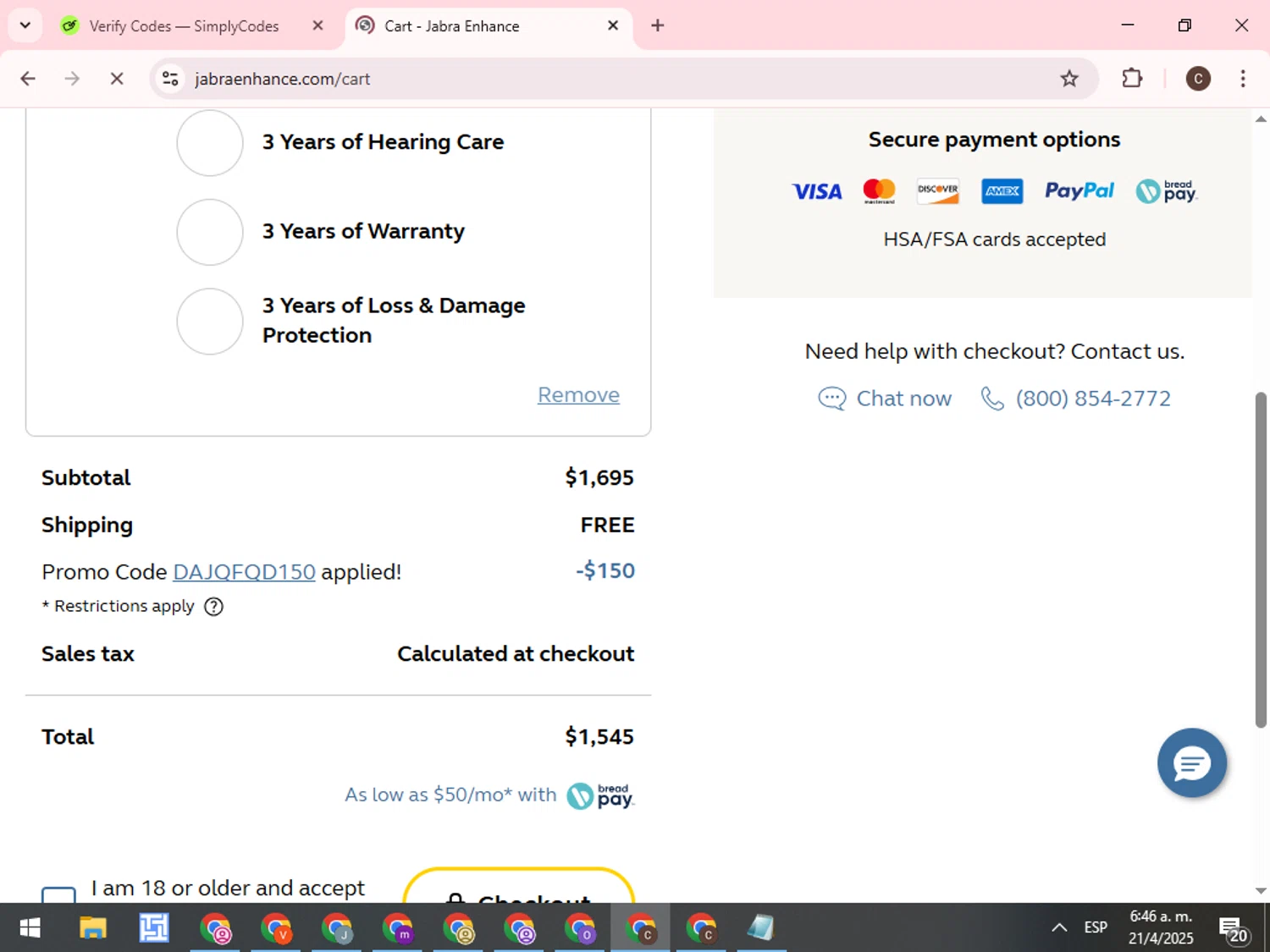This screenshot has height=952, width=1270.
Task: Click the page vertical scrollbar thumb
Action: 1262,559
